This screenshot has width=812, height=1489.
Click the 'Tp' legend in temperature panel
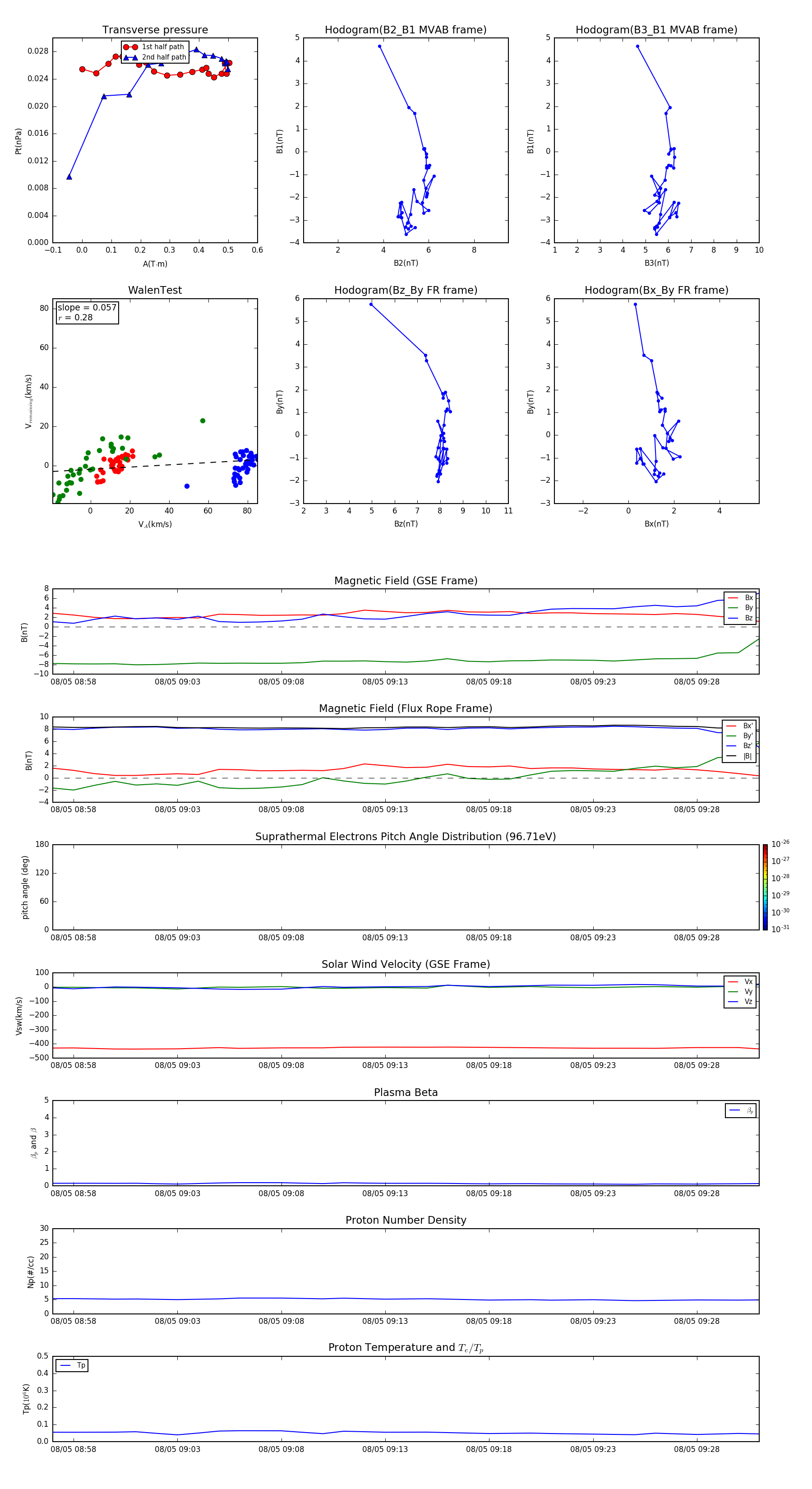click(72, 1365)
